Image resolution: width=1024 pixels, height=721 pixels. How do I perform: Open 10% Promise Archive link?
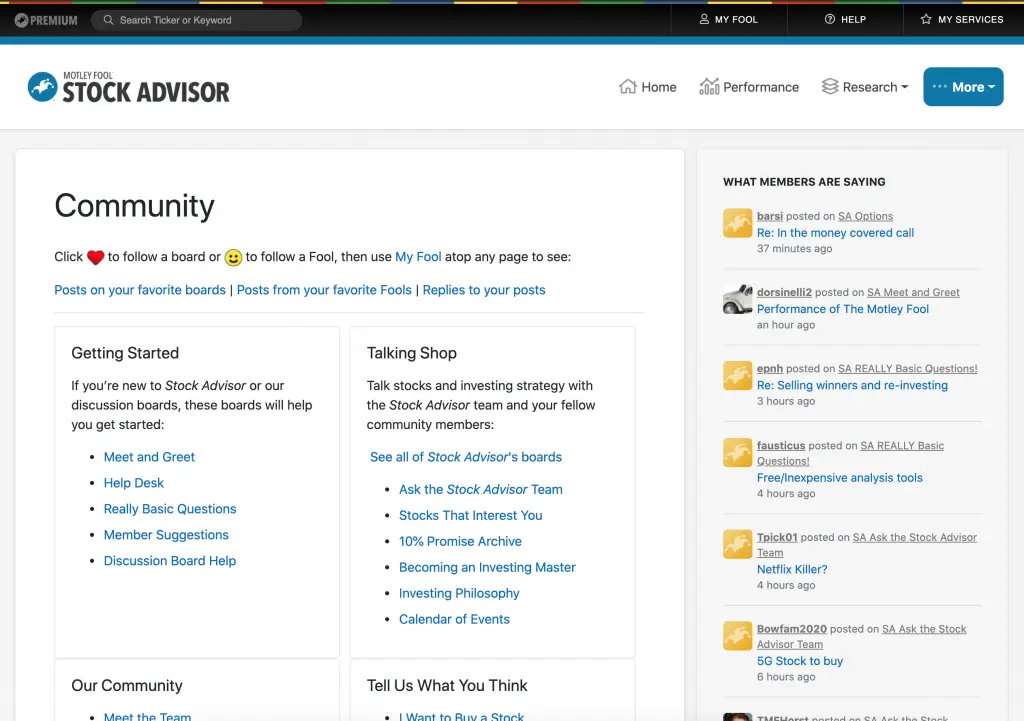coord(460,541)
